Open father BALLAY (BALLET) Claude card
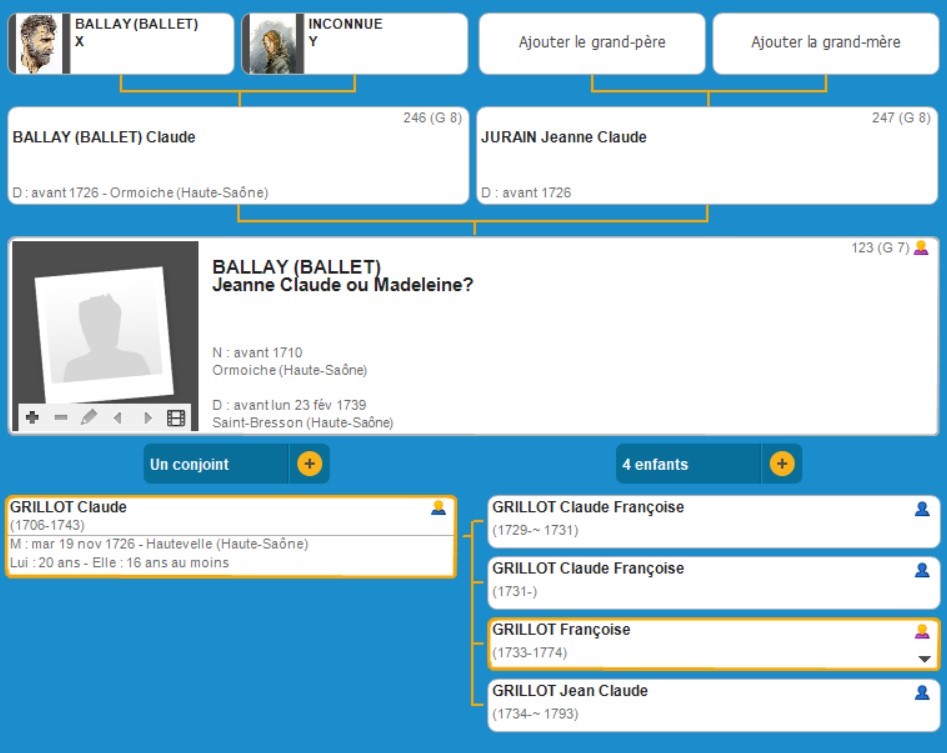The height and width of the screenshot is (753, 947). click(238, 155)
